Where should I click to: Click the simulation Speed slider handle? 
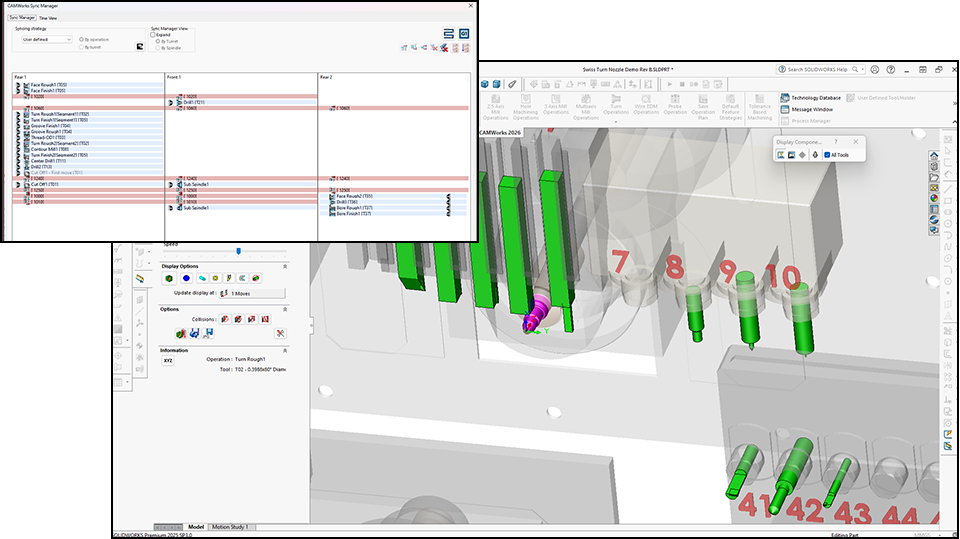click(x=238, y=251)
